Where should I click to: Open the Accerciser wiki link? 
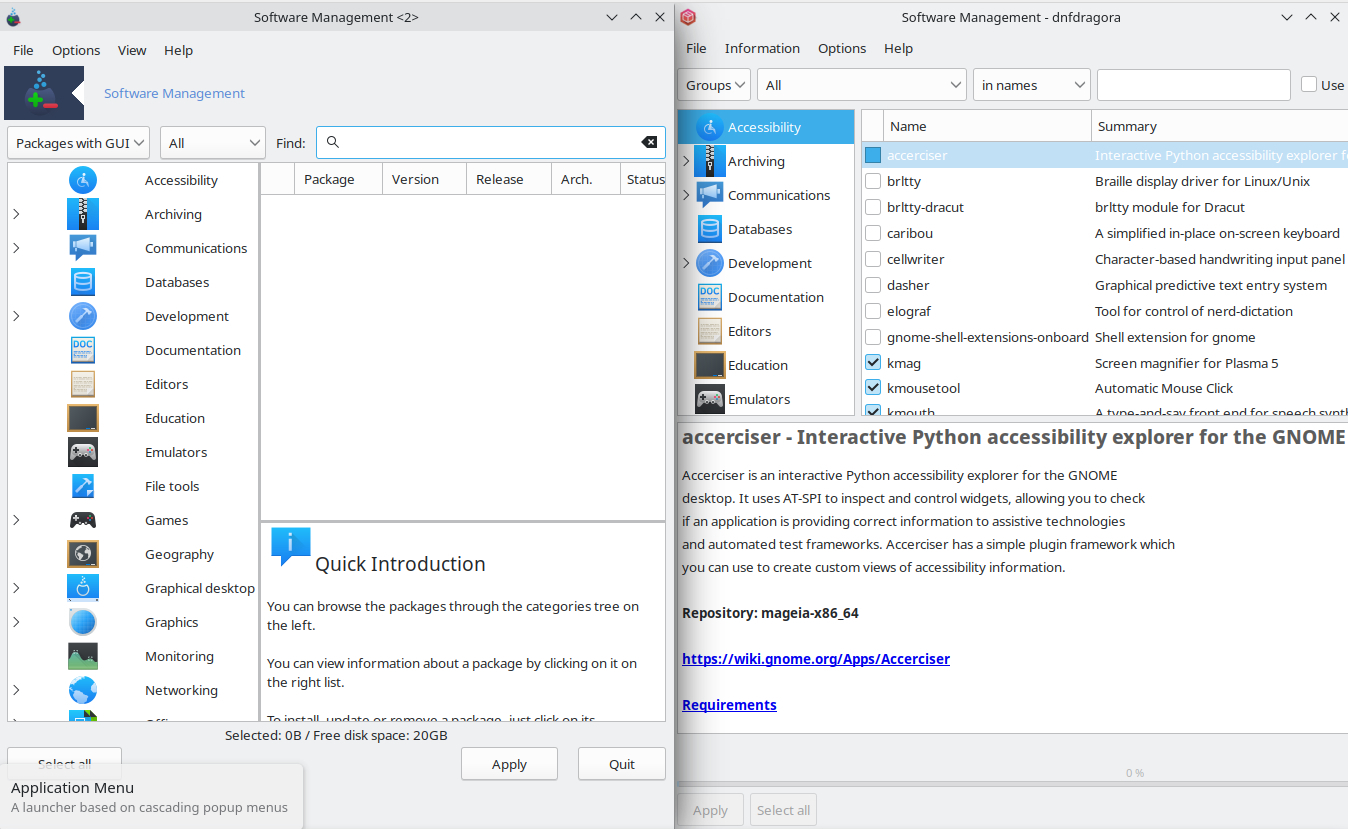tap(815, 659)
